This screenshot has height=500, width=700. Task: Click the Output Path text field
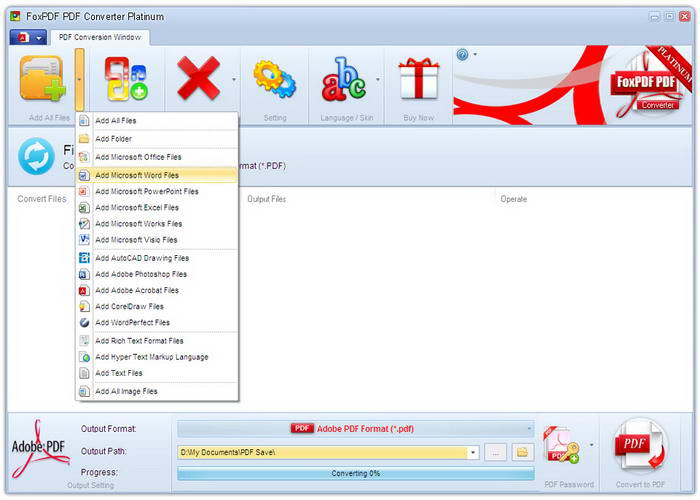pos(323,452)
